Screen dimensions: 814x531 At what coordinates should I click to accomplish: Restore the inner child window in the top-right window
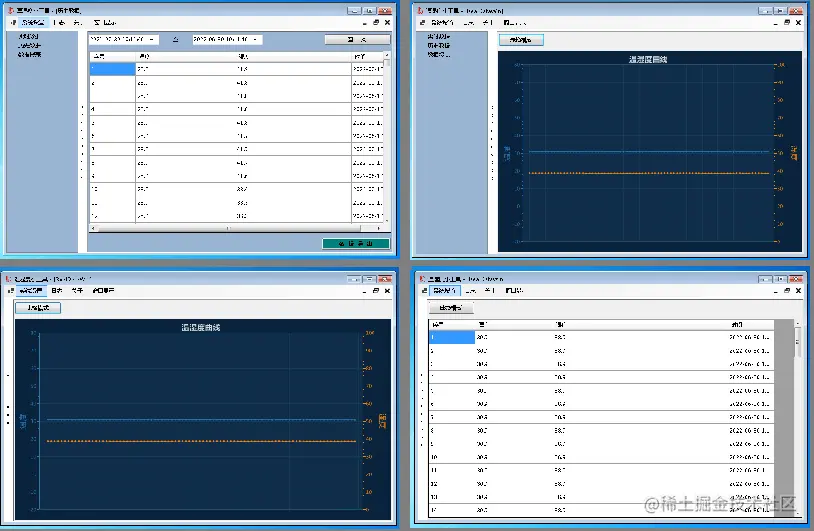click(x=787, y=23)
